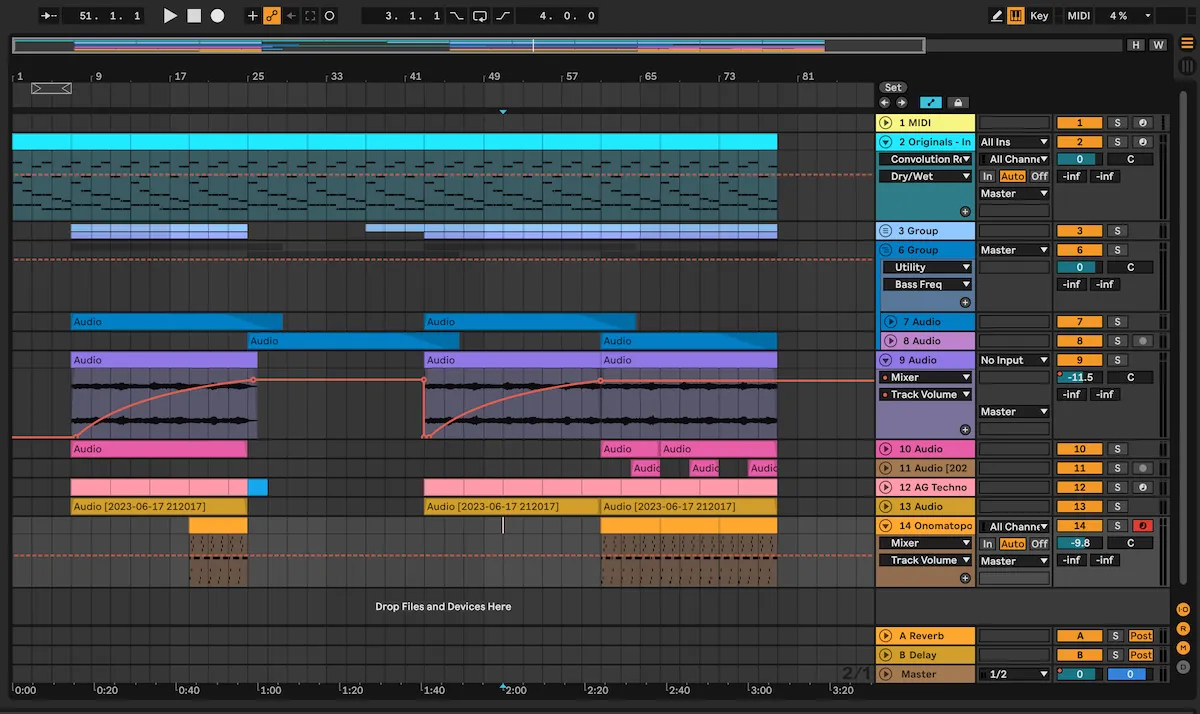
Task: Arm track 12 AG Techno for recording
Action: pyautogui.click(x=1142, y=487)
